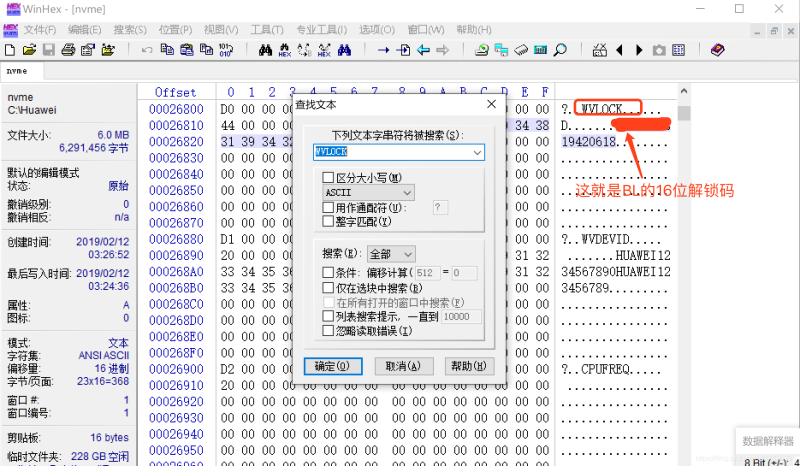
Task: Click the 帮助(H) dialog button
Action: [469, 366]
